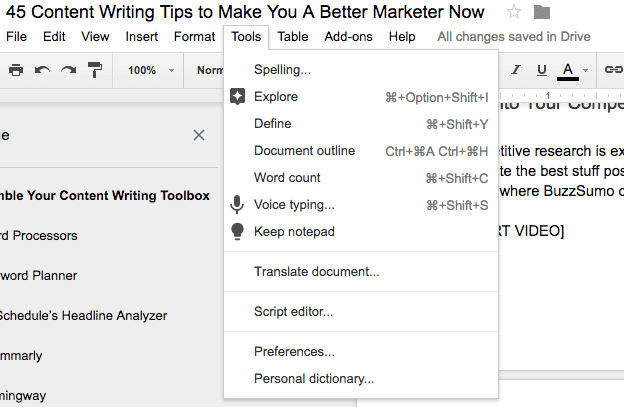Toggle italic formatting
This screenshot has width=624, height=407.
point(516,70)
